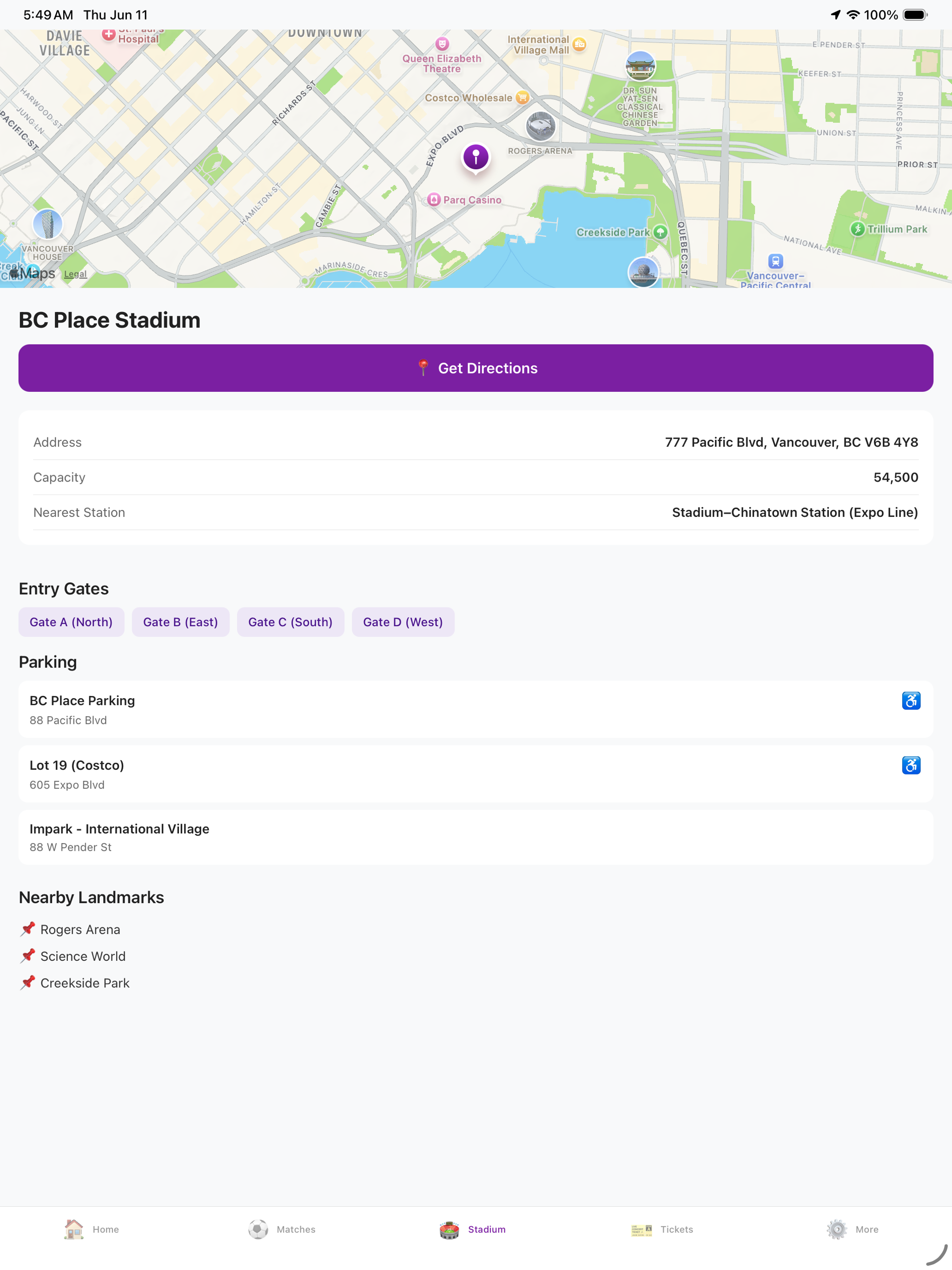Tap the purple stadium map pin
The height and width of the screenshot is (1270, 952).
[x=476, y=157]
